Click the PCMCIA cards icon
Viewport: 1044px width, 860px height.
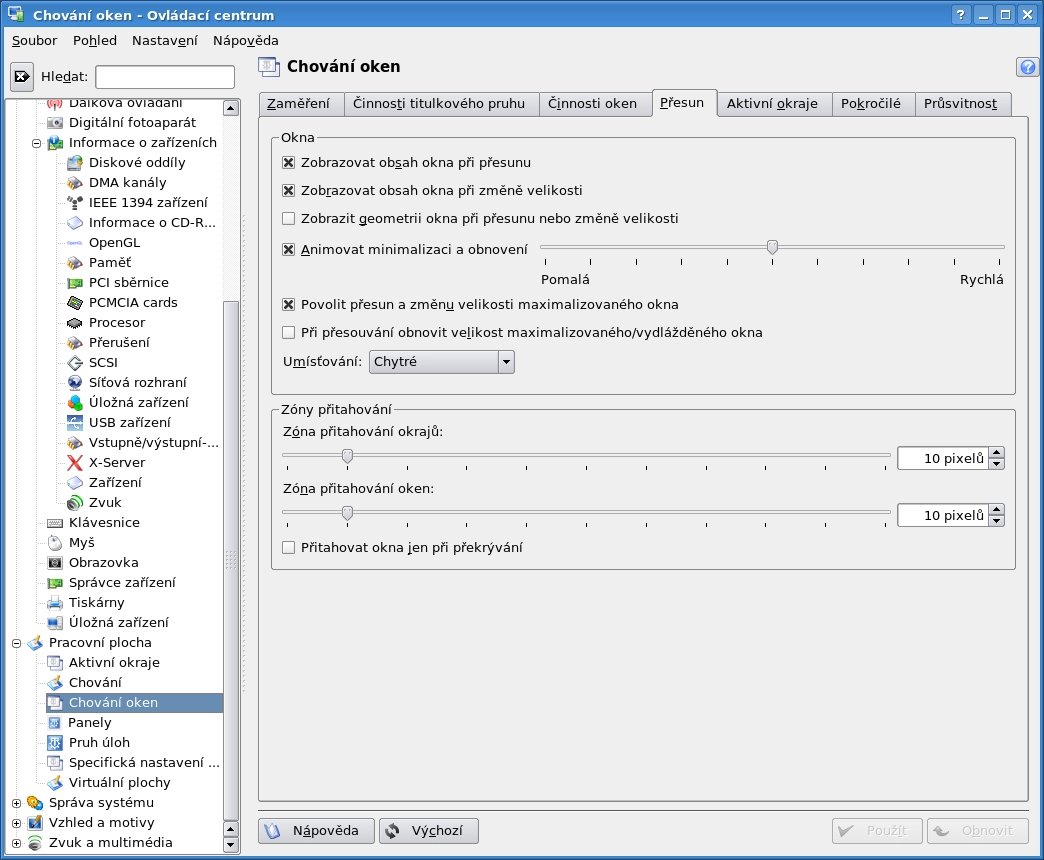[75, 302]
